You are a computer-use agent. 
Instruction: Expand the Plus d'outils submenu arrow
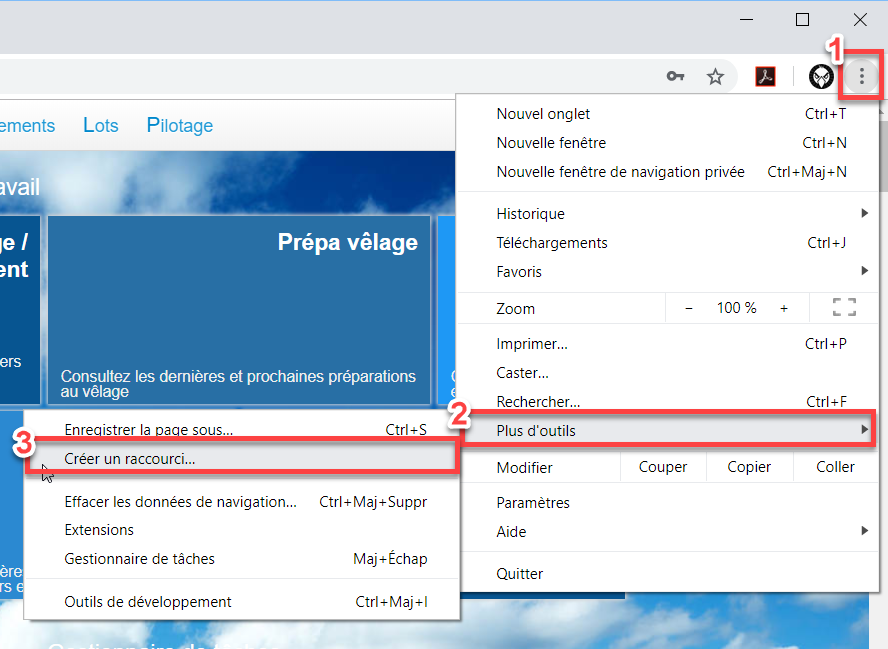864,430
